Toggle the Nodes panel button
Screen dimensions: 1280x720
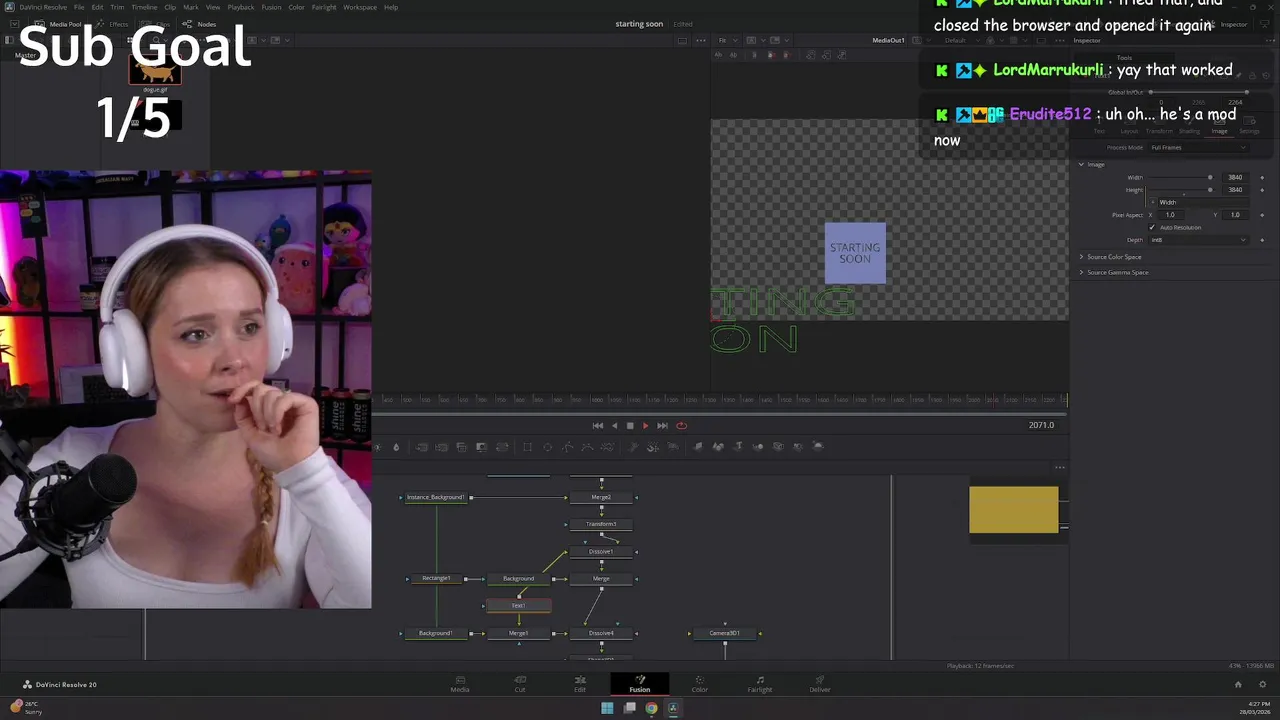pos(201,24)
